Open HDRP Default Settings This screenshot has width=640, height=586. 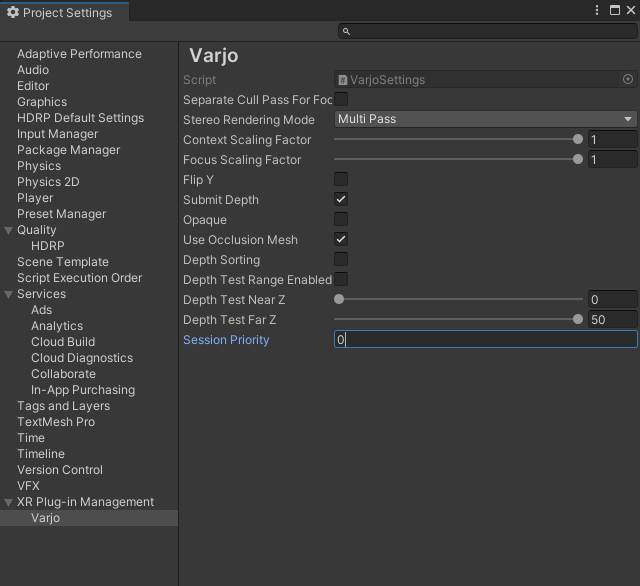pos(80,118)
